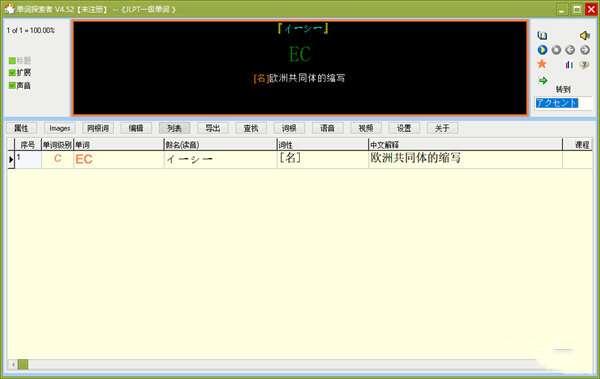Open the 属性 tab
Image resolution: width=600 pixels, height=379 pixels.
click(21, 128)
